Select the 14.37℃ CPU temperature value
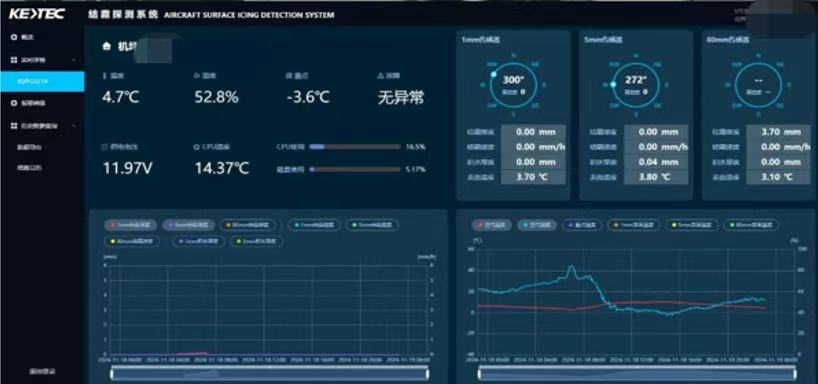The width and height of the screenshot is (818, 384). [x=222, y=169]
